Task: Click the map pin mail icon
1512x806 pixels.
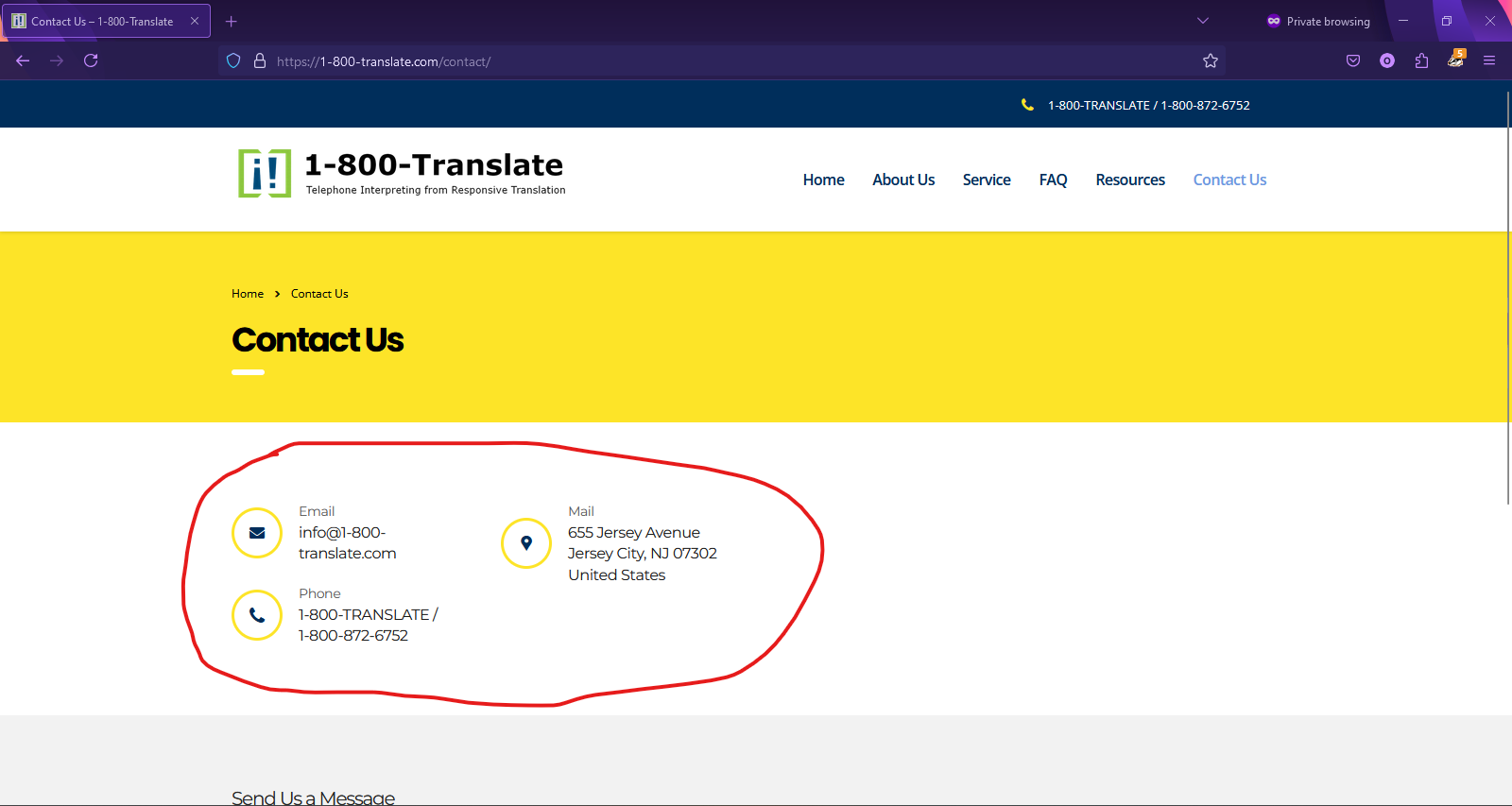Action: (x=526, y=543)
